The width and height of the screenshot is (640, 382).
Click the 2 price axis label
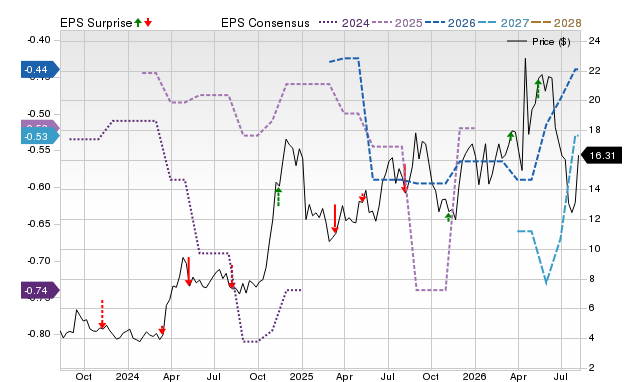tap(591, 368)
